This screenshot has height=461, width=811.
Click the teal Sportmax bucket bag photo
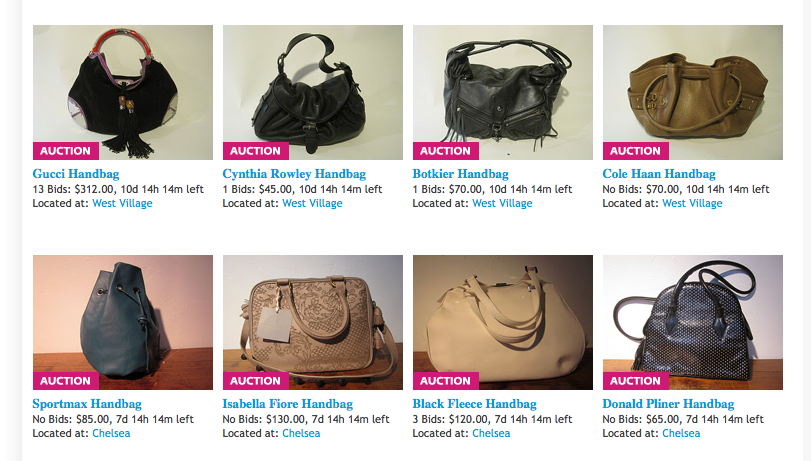[x=123, y=322]
